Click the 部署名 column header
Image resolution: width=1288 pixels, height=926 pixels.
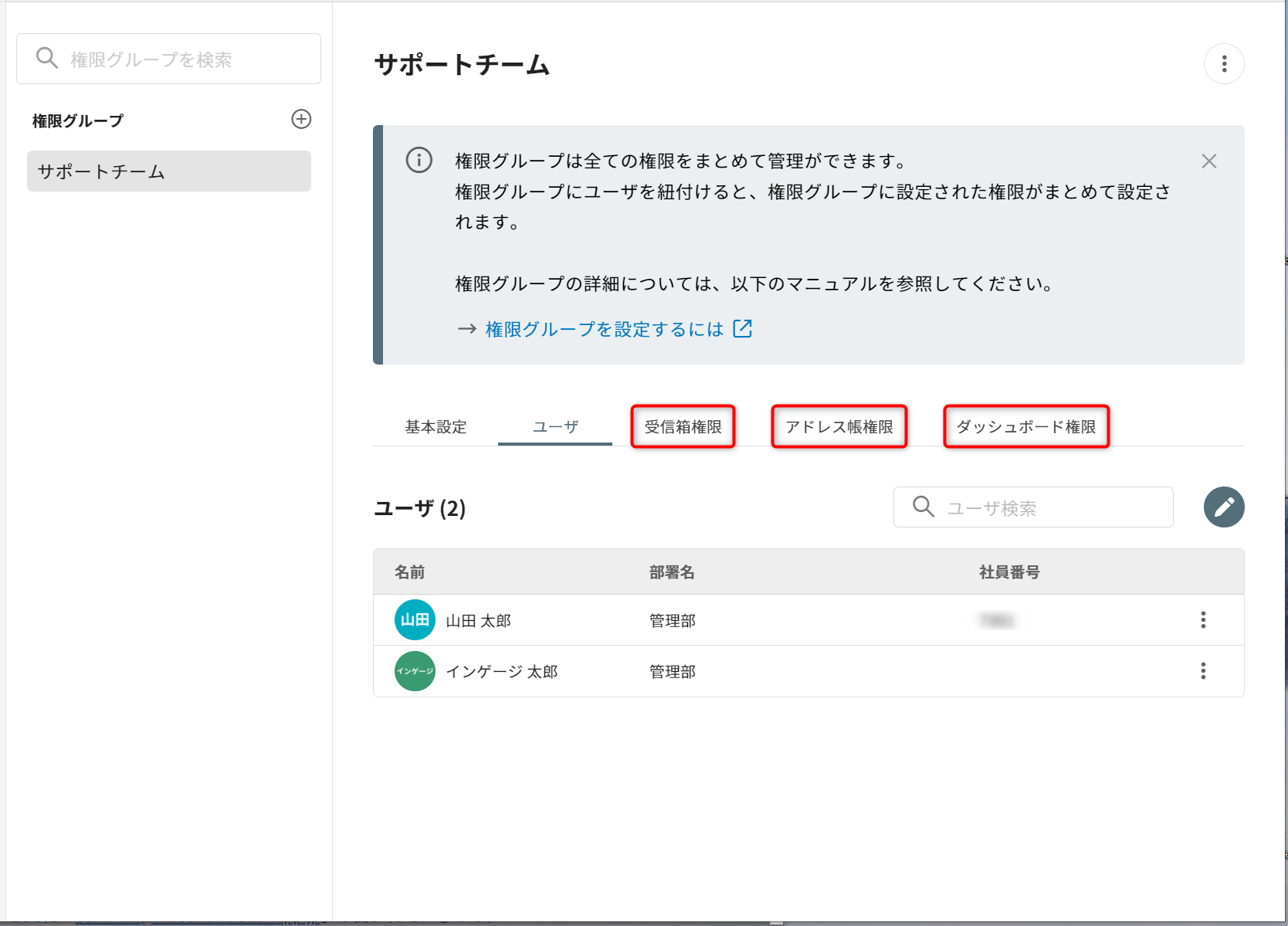point(671,572)
